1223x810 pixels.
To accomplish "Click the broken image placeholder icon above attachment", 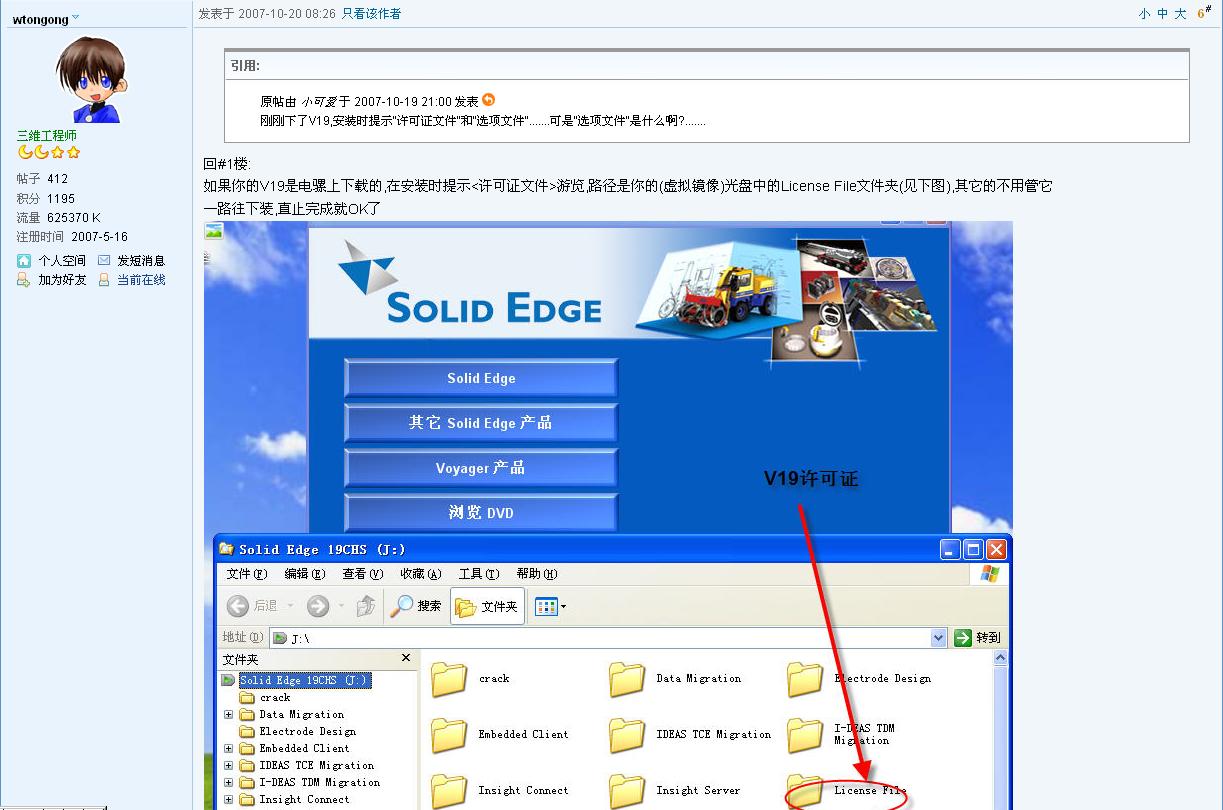I will [213, 231].
